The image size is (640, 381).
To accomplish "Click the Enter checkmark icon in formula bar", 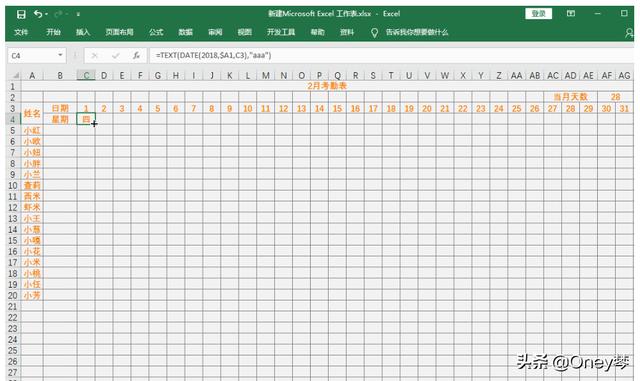I will [116, 56].
